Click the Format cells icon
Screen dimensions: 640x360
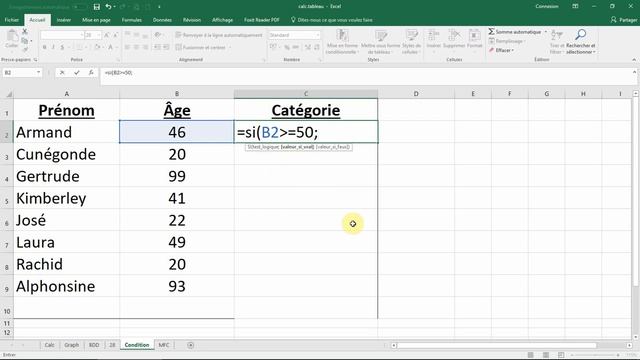(474, 36)
